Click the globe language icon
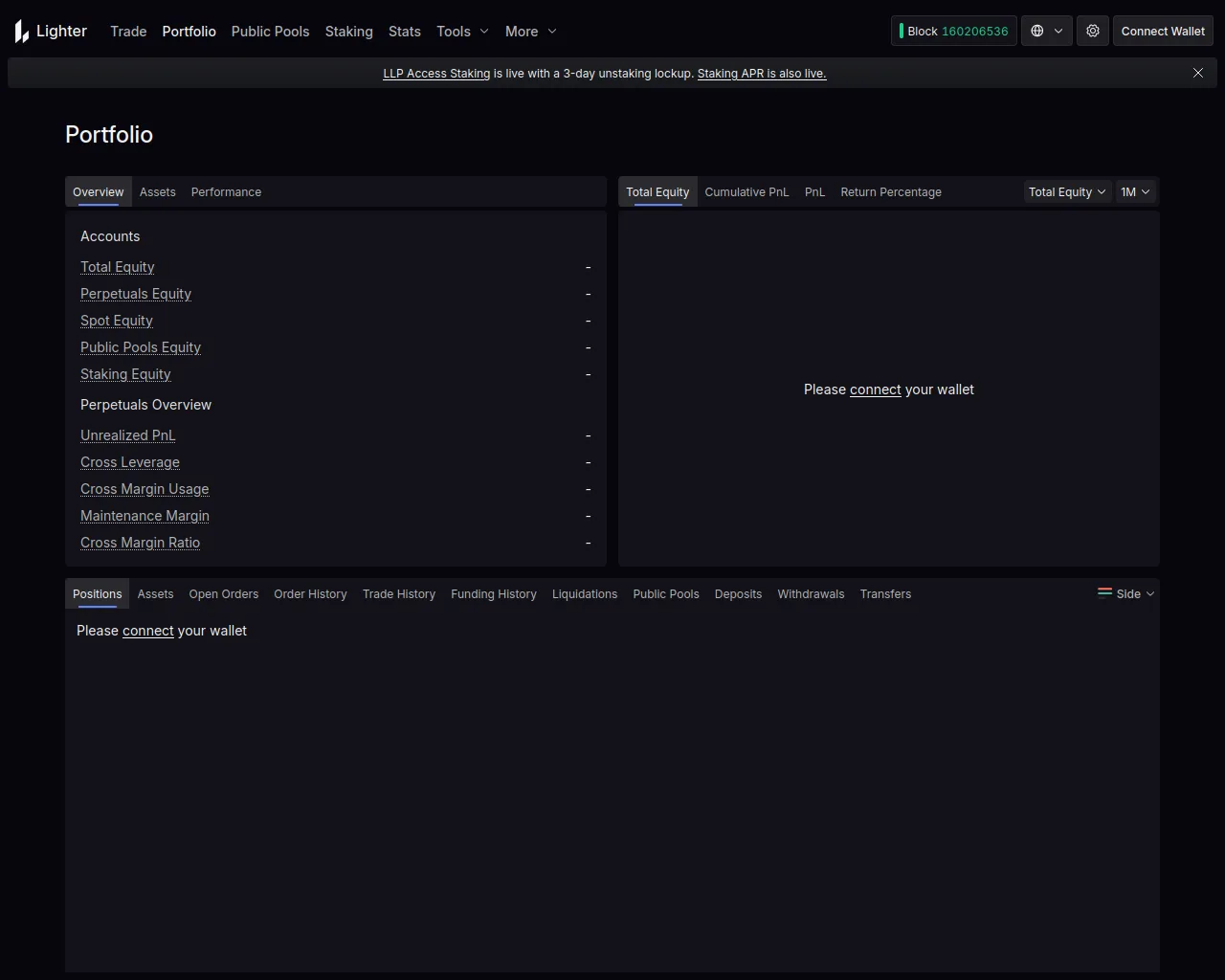The width and height of the screenshot is (1225, 980). coord(1037,31)
